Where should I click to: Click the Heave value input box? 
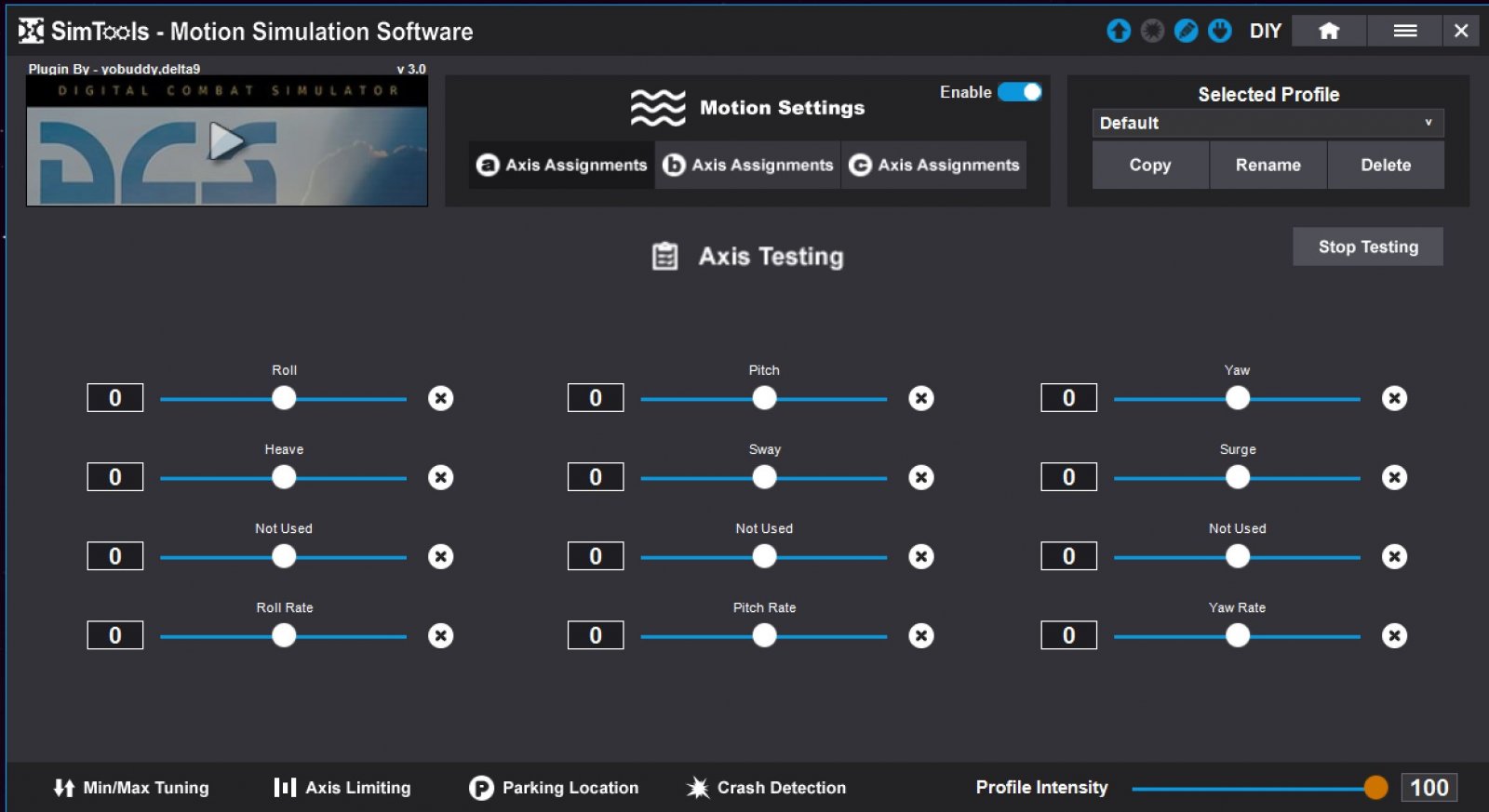point(115,477)
